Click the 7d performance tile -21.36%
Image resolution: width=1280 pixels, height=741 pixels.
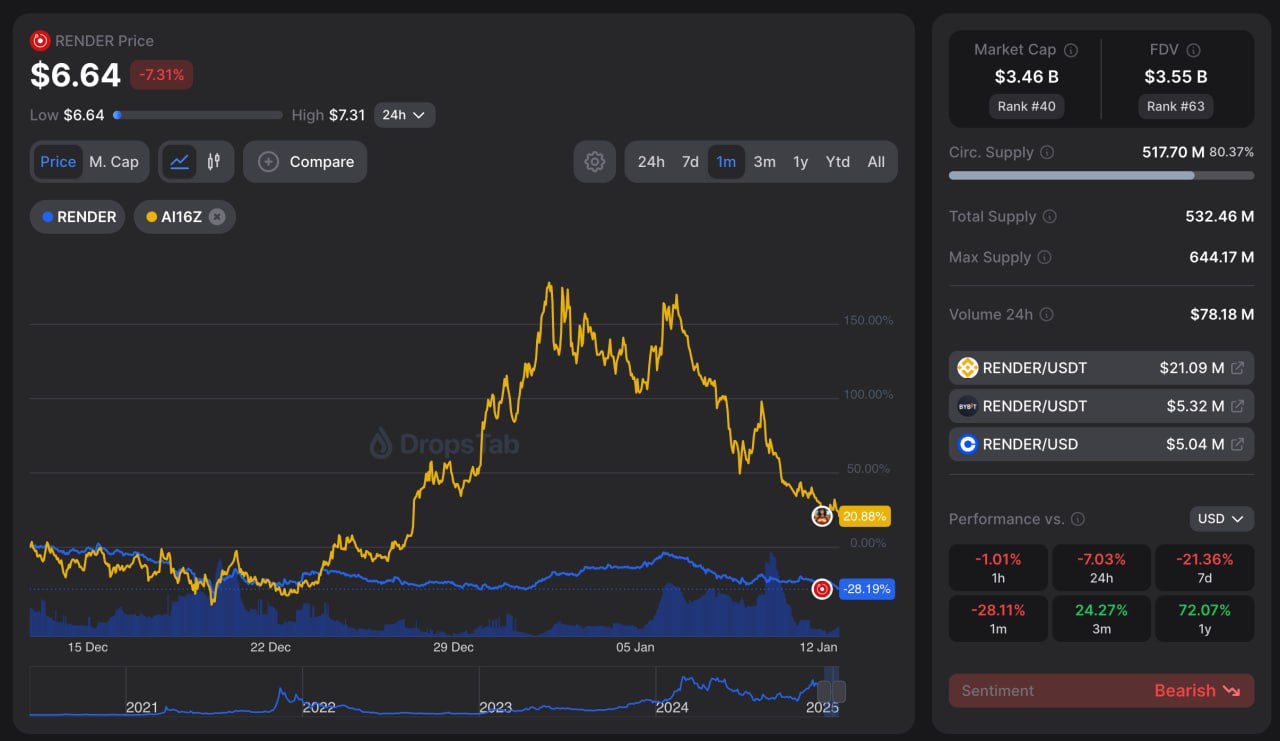click(1204, 568)
